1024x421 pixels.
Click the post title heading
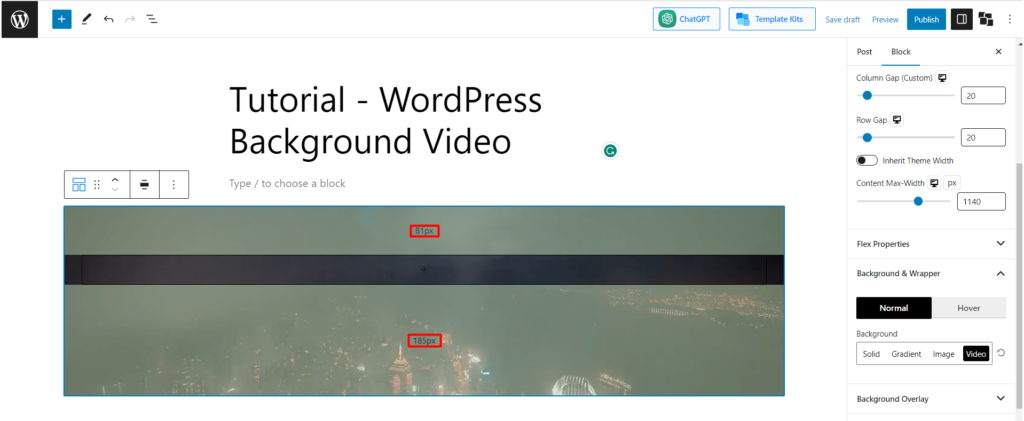click(386, 121)
